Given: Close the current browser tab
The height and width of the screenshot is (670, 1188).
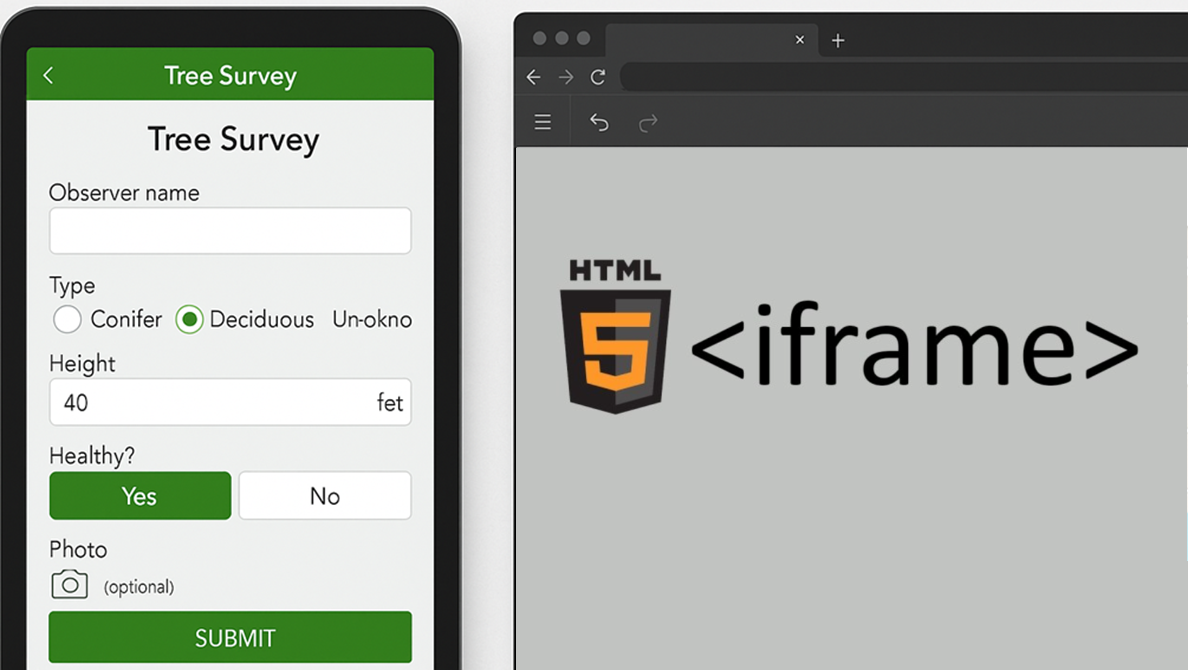Looking at the screenshot, I should pyautogui.click(x=799, y=40).
